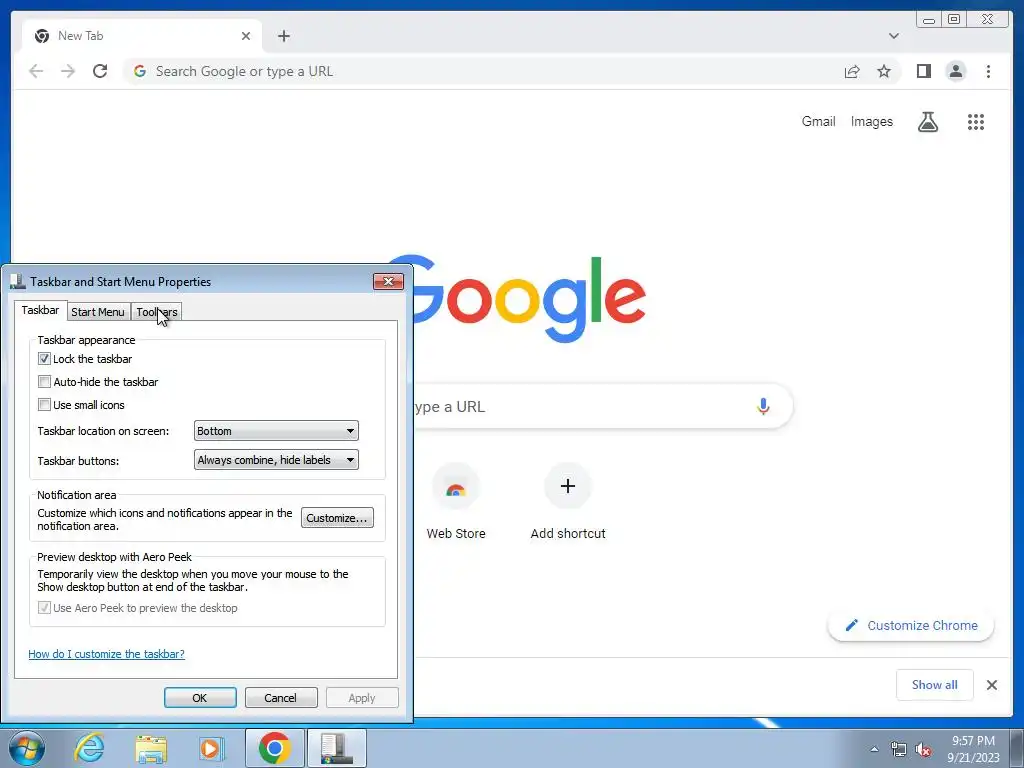Click the muted volume tray icon
Screen dimensions: 1024x768
point(923,749)
